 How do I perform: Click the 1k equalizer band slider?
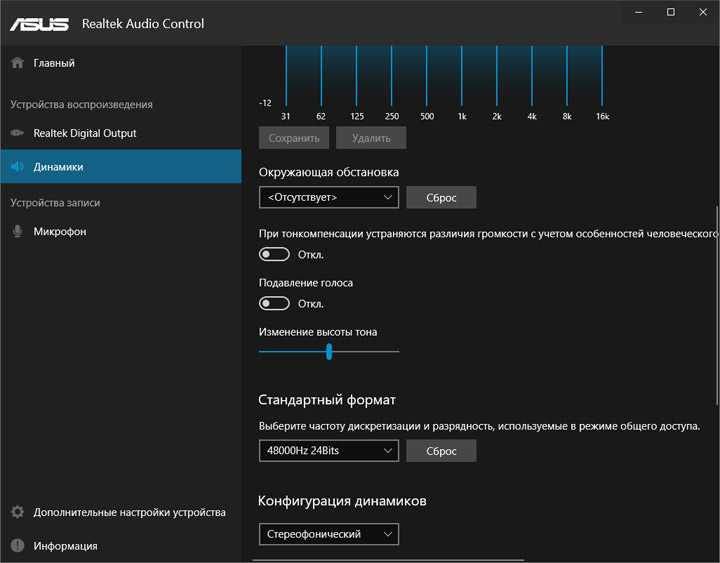point(461,76)
